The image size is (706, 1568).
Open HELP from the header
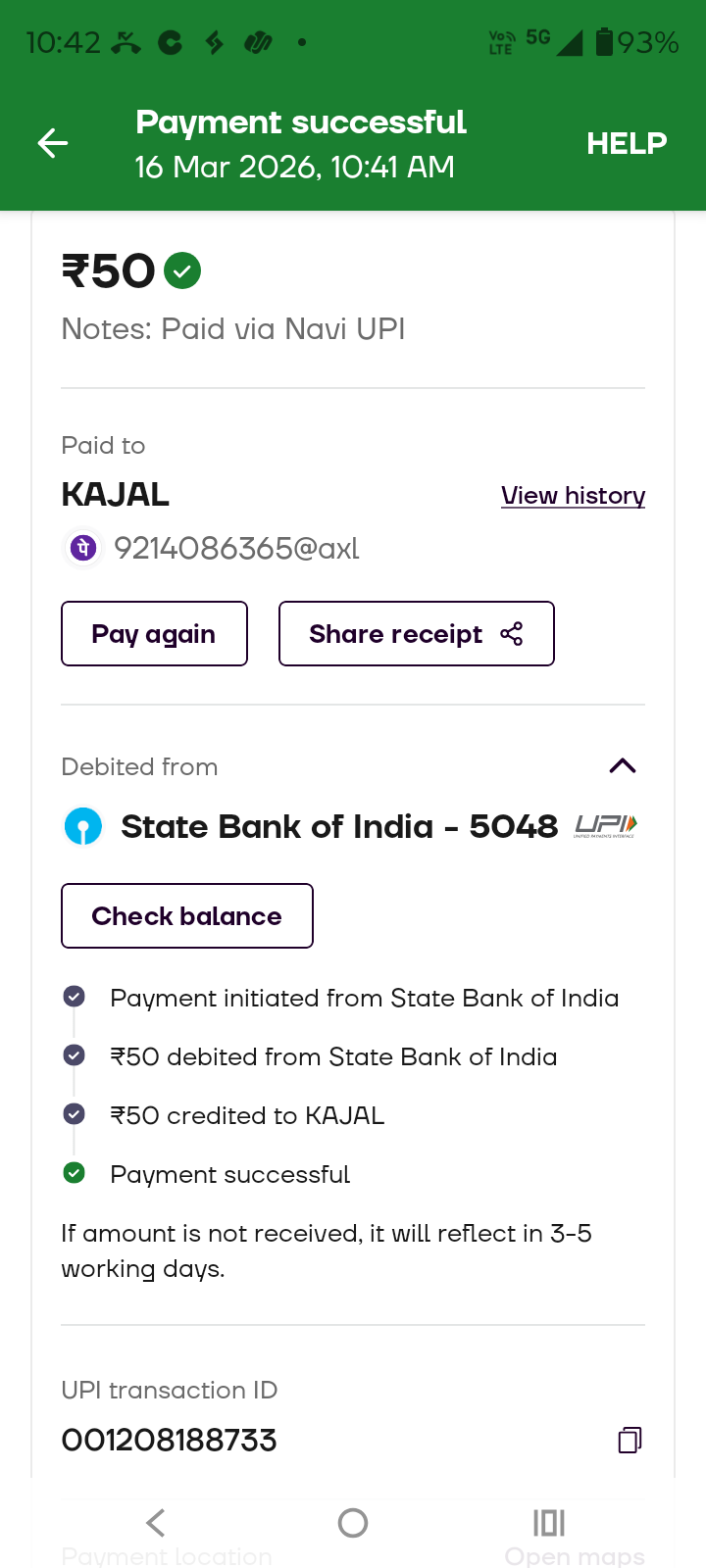tap(627, 144)
